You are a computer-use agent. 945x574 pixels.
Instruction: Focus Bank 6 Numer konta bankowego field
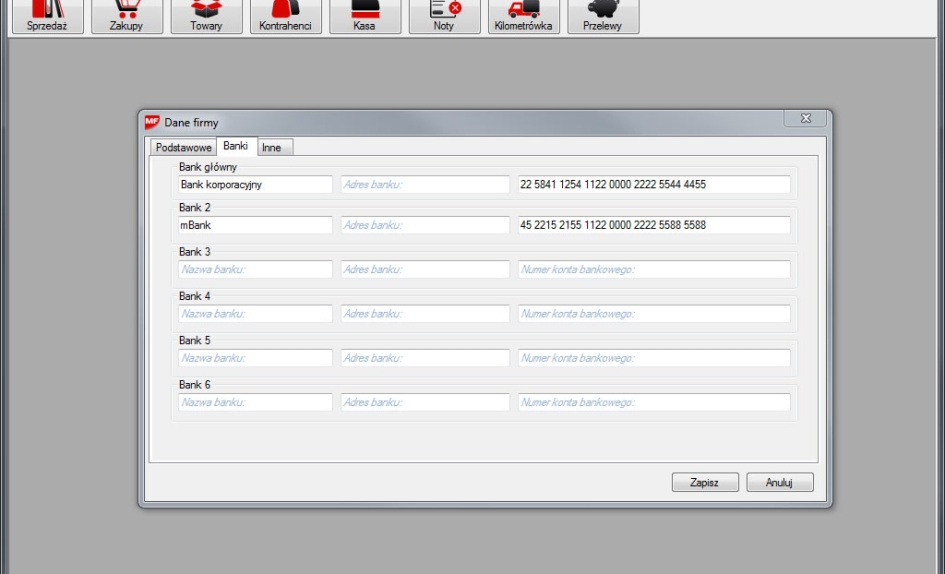[653, 403]
